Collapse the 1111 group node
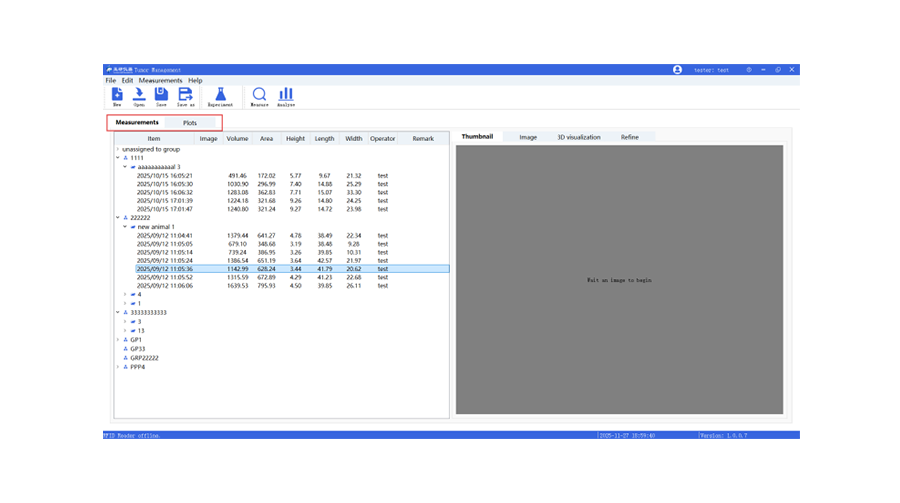 coord(118,158)
